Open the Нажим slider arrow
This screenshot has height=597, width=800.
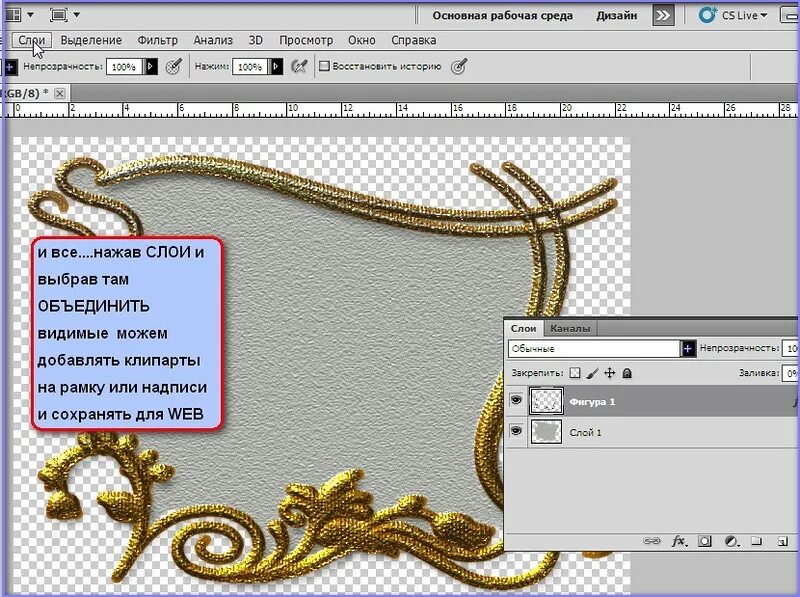point(276,66)
